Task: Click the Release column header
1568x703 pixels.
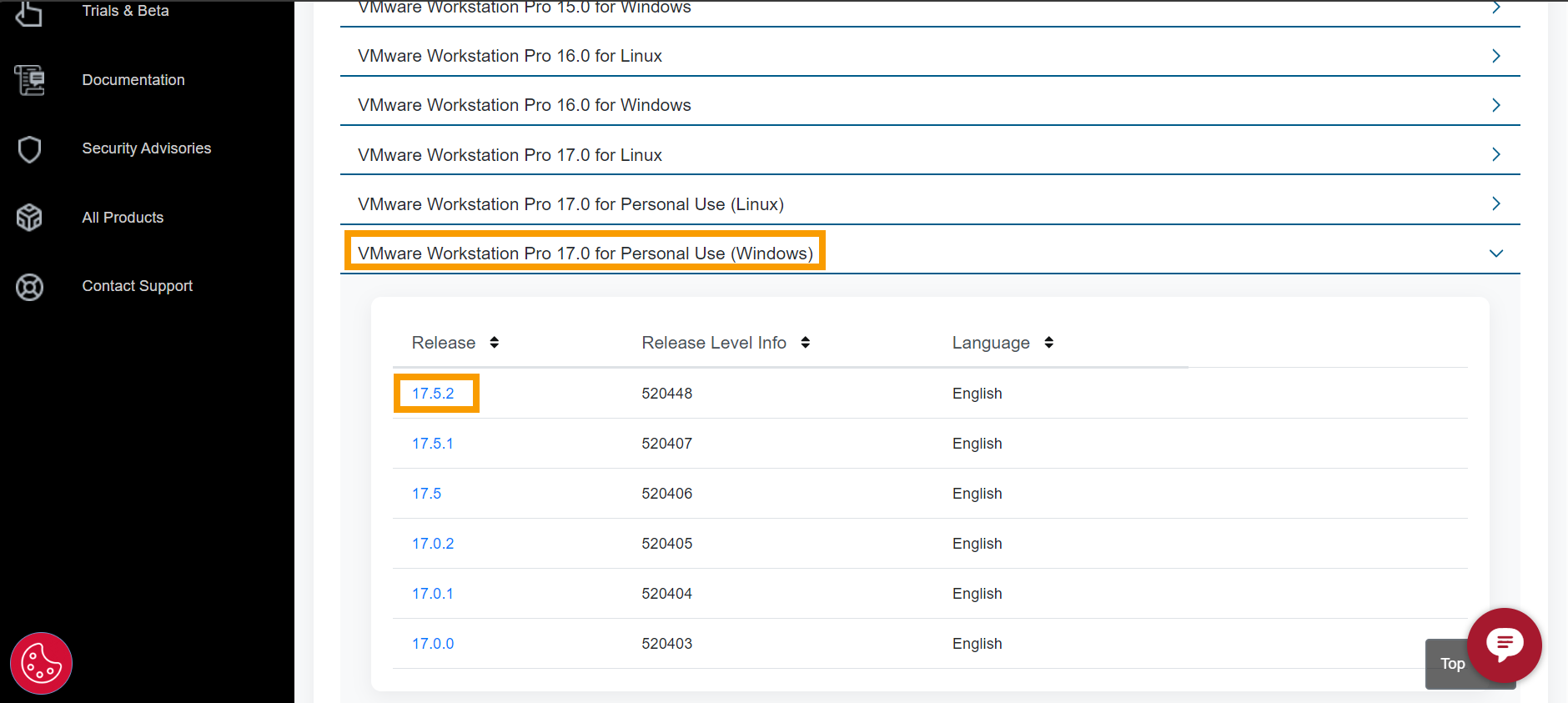Action: 444,343
